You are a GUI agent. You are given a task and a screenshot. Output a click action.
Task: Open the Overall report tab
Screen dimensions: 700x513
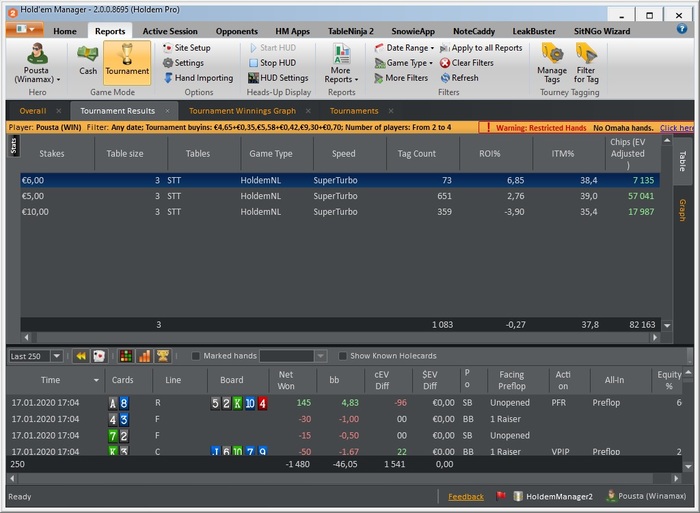point(33,111)
